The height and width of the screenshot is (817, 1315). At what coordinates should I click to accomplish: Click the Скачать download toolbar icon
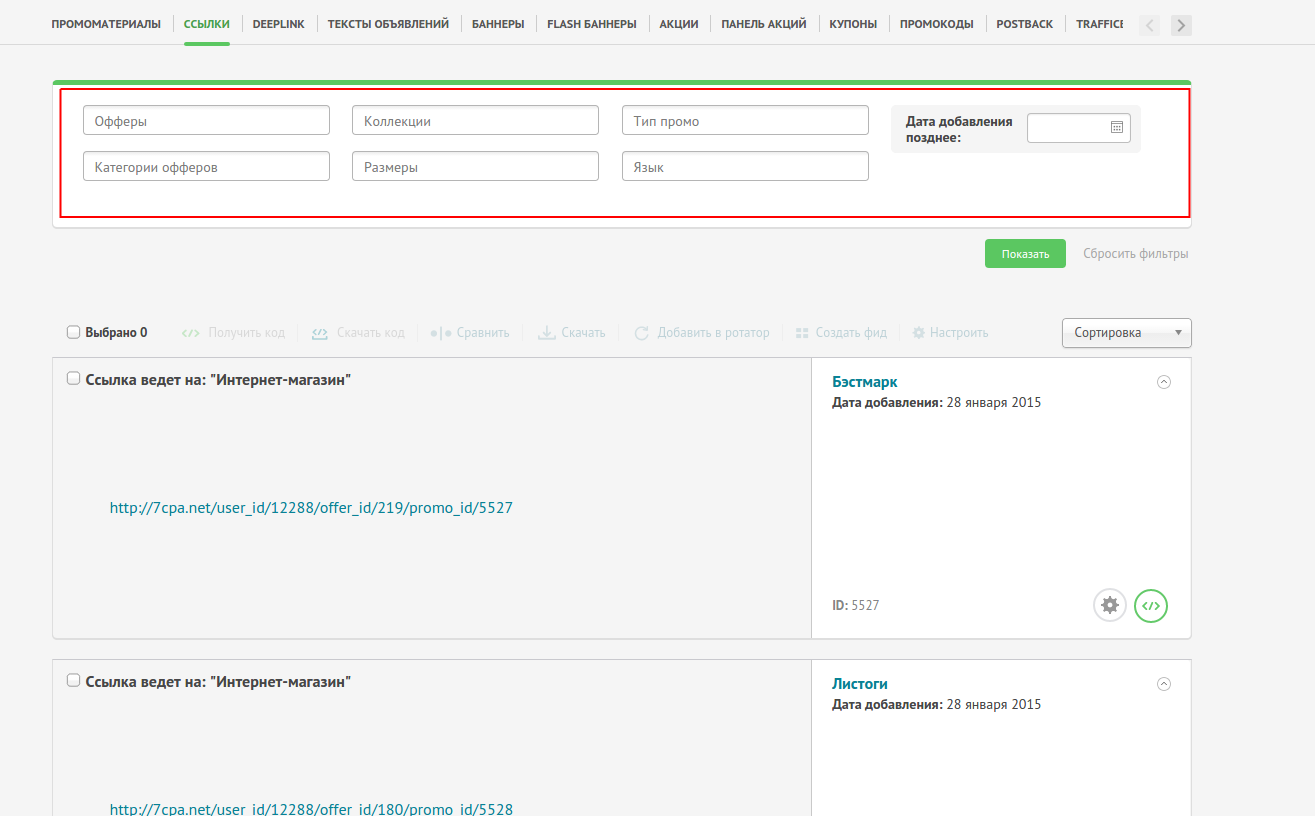(x=547, y=333)
